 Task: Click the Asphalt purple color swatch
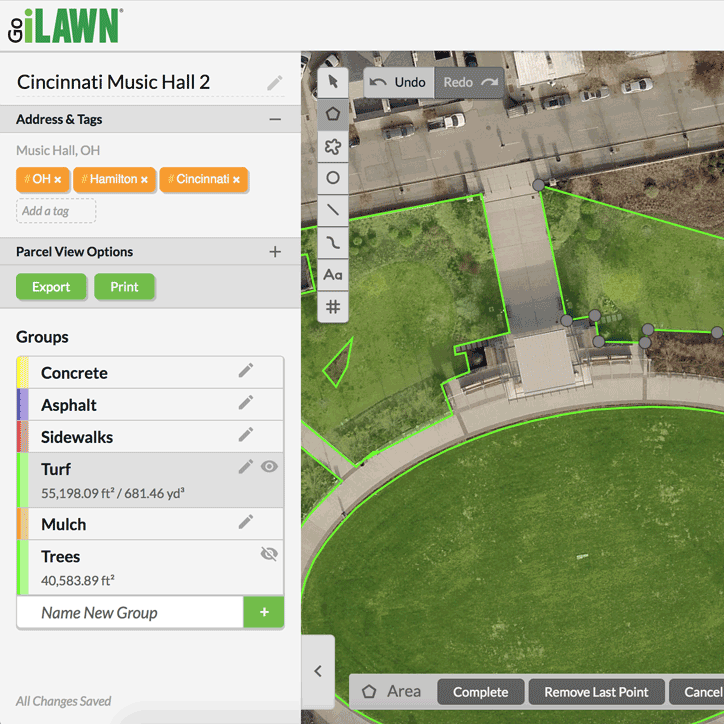point(23,405)
